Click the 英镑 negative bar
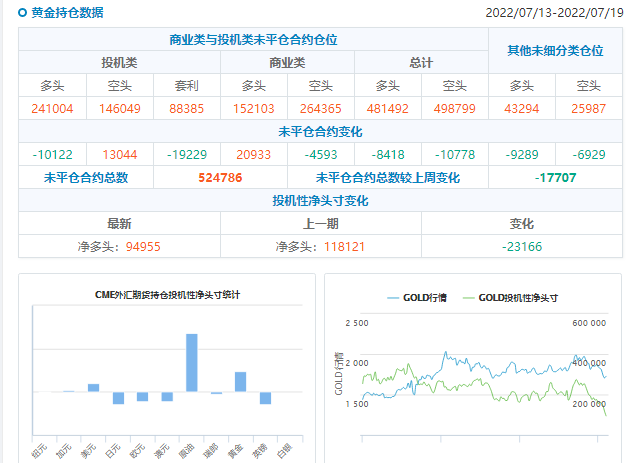Screen dimensions: 636x463 point(265,397)
